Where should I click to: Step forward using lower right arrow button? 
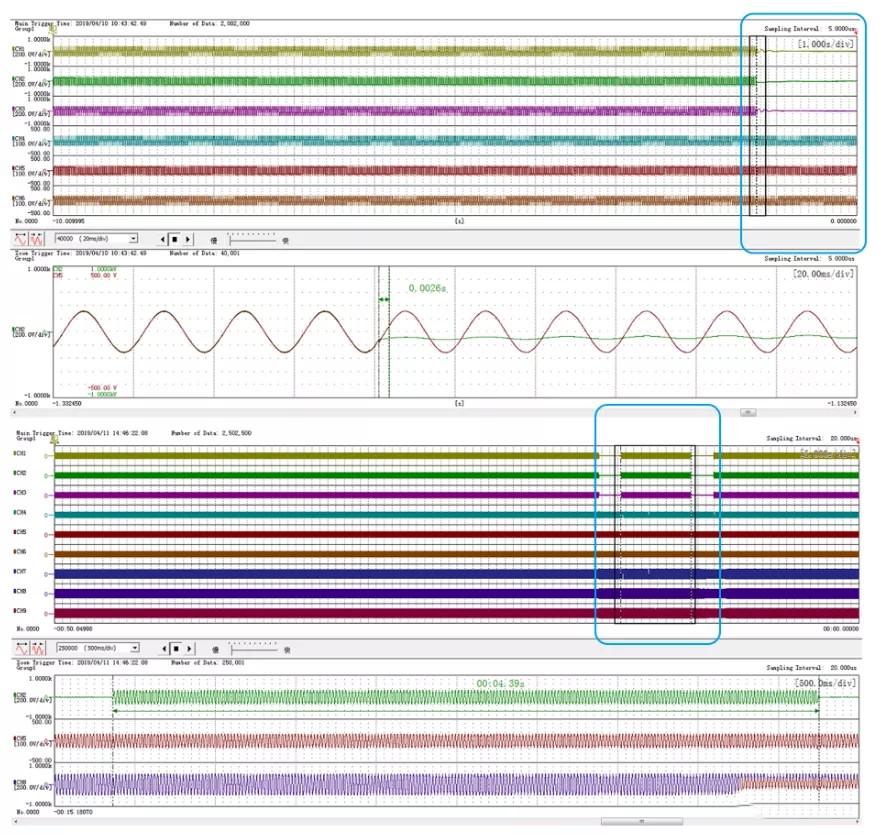click(x=187, y=649)
